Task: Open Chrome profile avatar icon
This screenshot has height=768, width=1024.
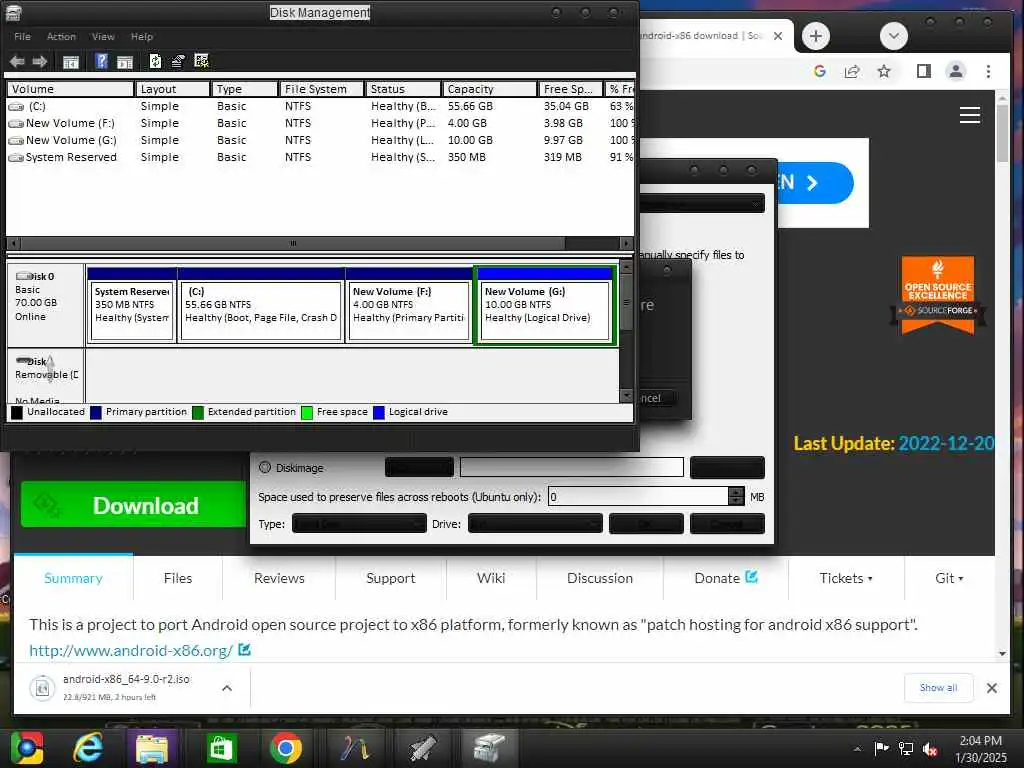Action: [955, 71]
